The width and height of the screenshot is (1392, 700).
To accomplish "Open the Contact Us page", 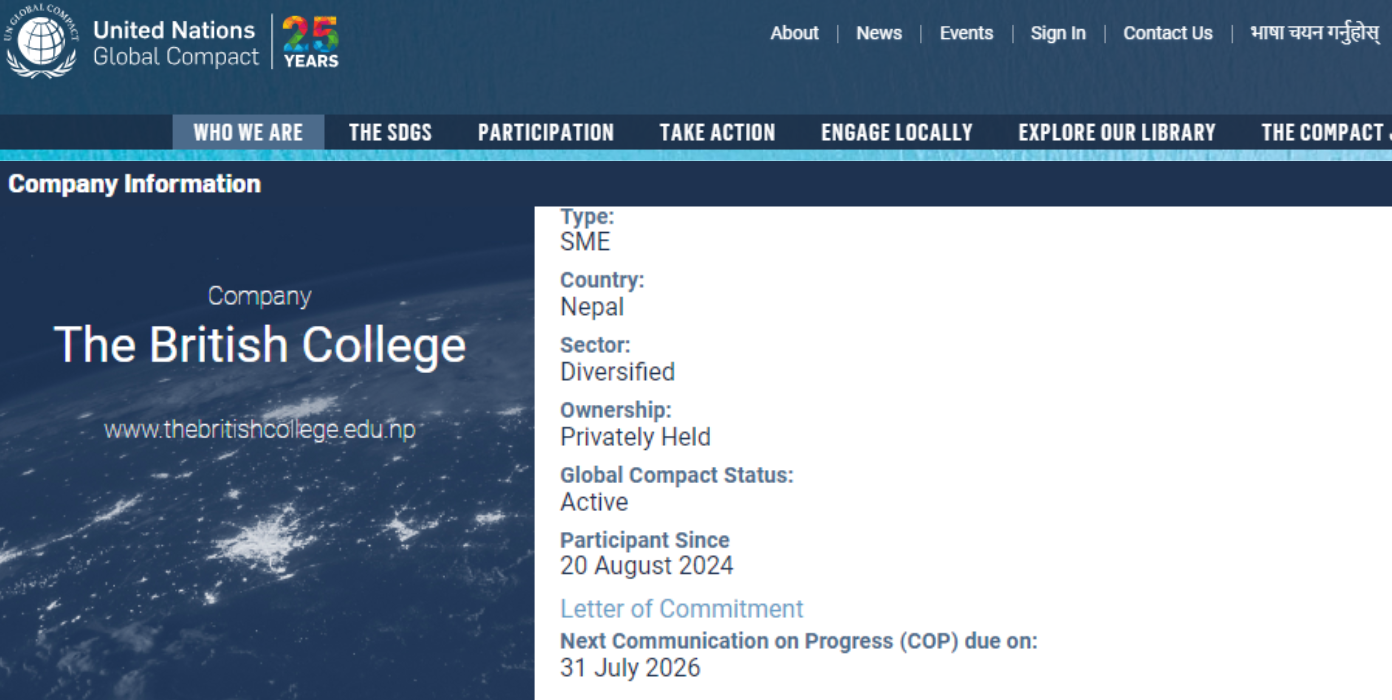I will point(1167,33).
